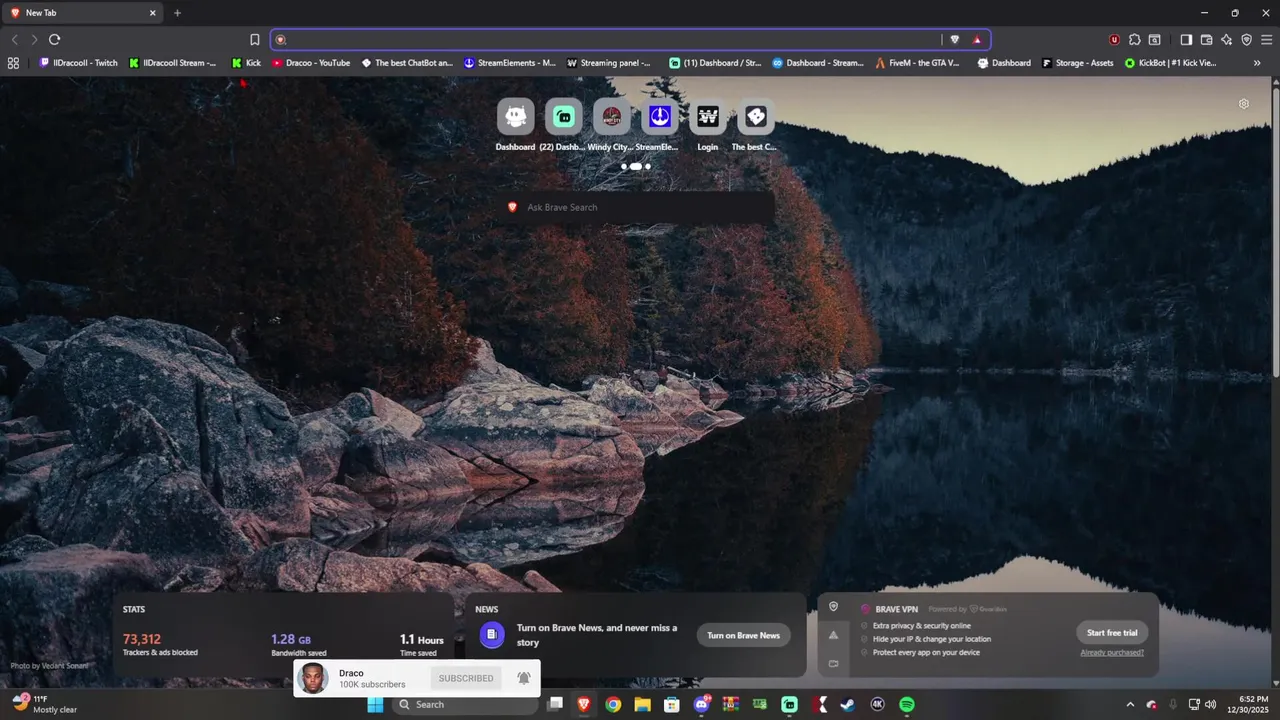Image resolution: width=1280 pixels, height=720 pixels.
Task: Click the Start free trial VPN button
Action: 1112,632
